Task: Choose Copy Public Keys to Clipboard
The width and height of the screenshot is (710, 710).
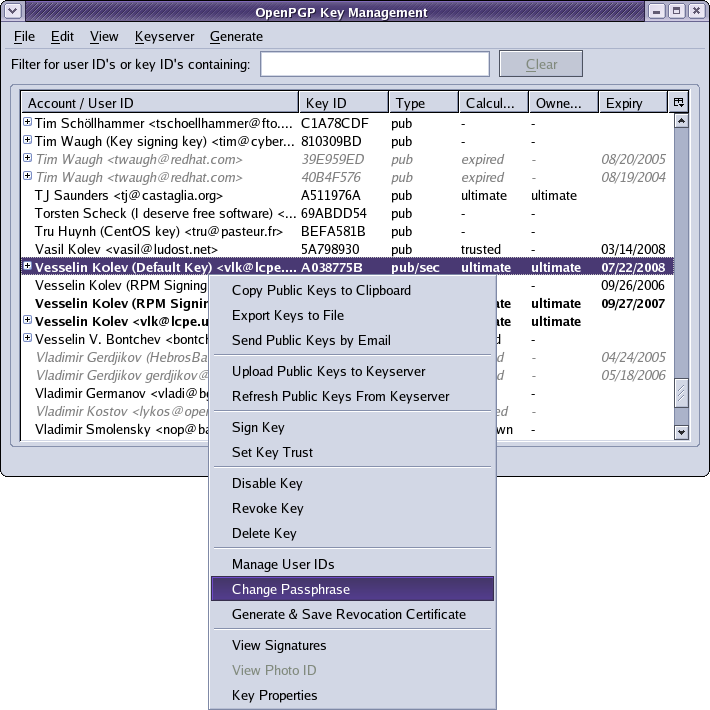Action: (x=352, y=290)
